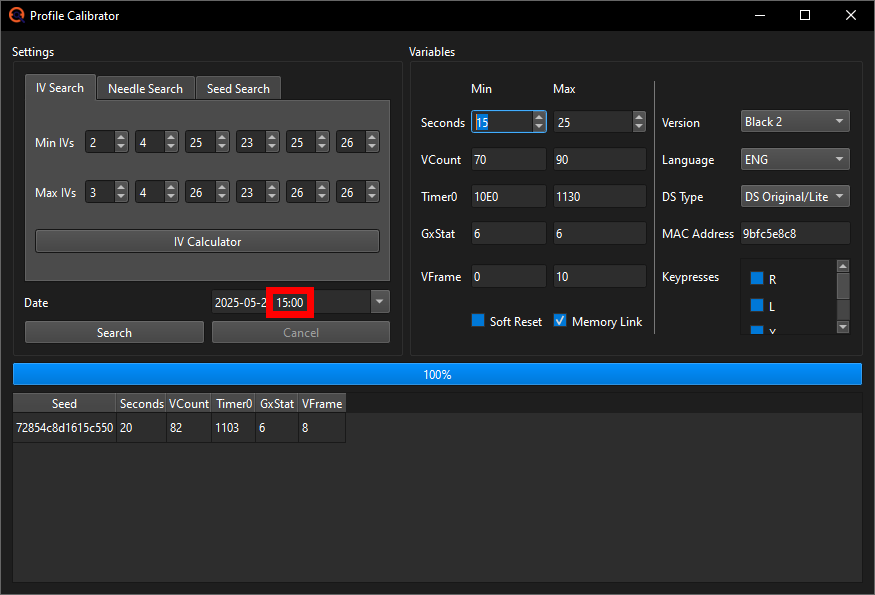
Task: Open the Language dropdown set to ENG
Action: 794,159
